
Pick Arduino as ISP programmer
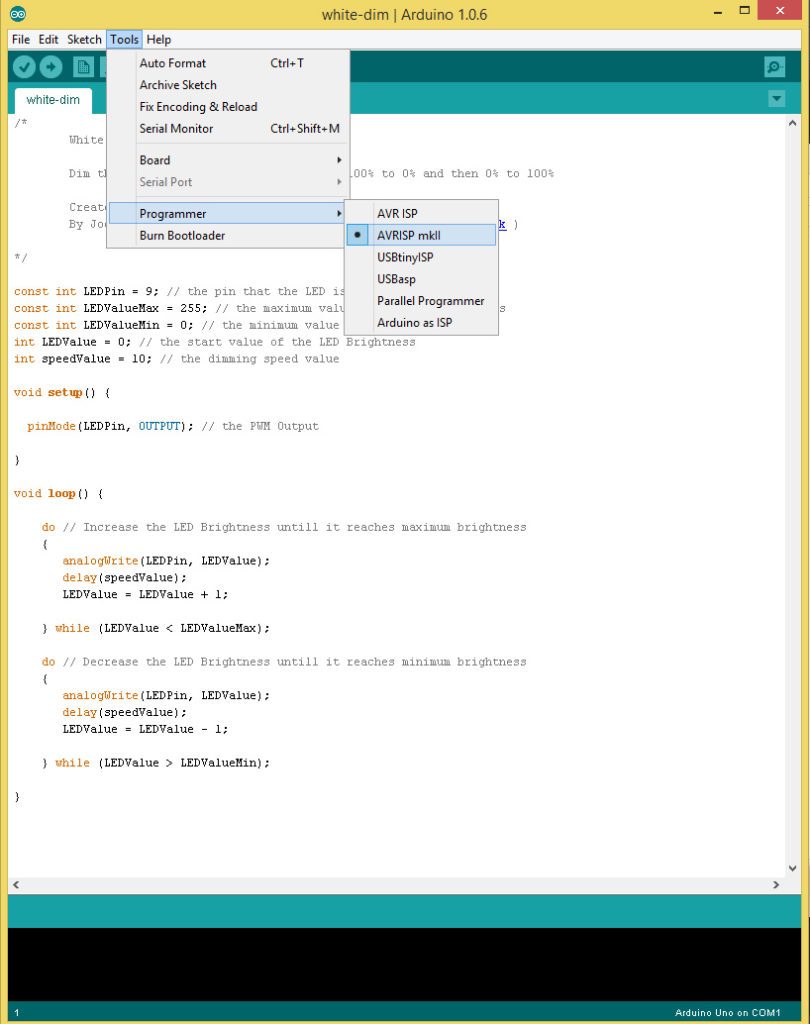click(414, 323)
